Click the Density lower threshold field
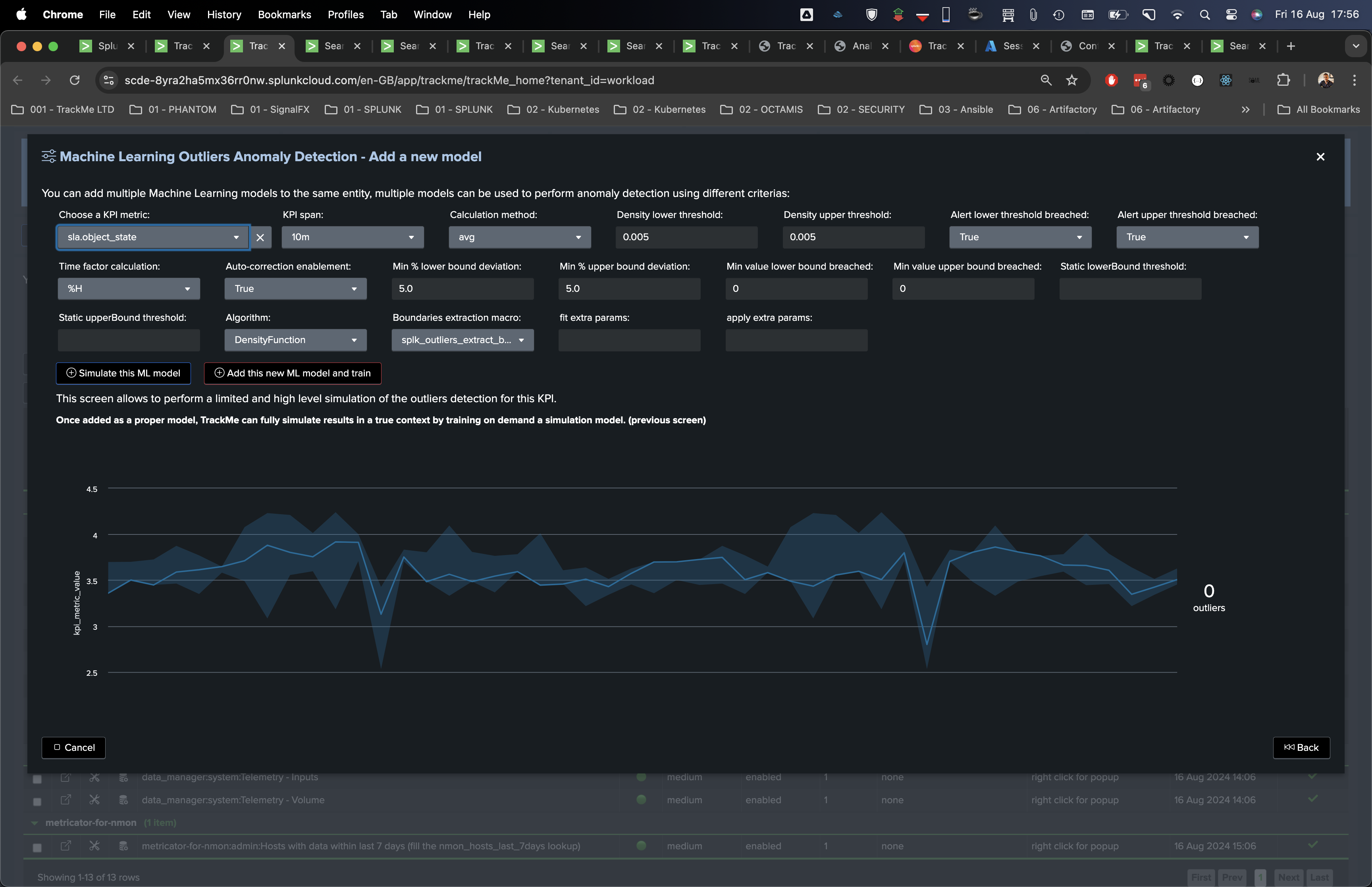 686,237
